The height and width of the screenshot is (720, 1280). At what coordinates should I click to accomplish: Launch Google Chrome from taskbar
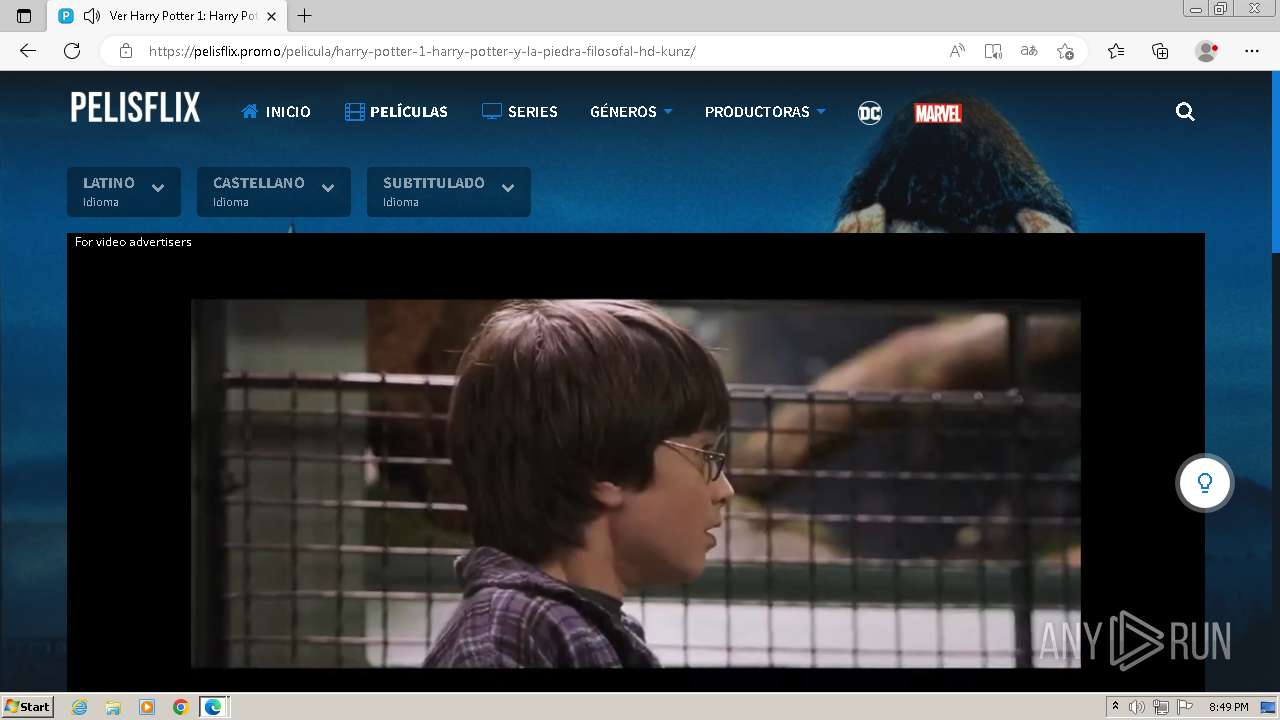180,707
